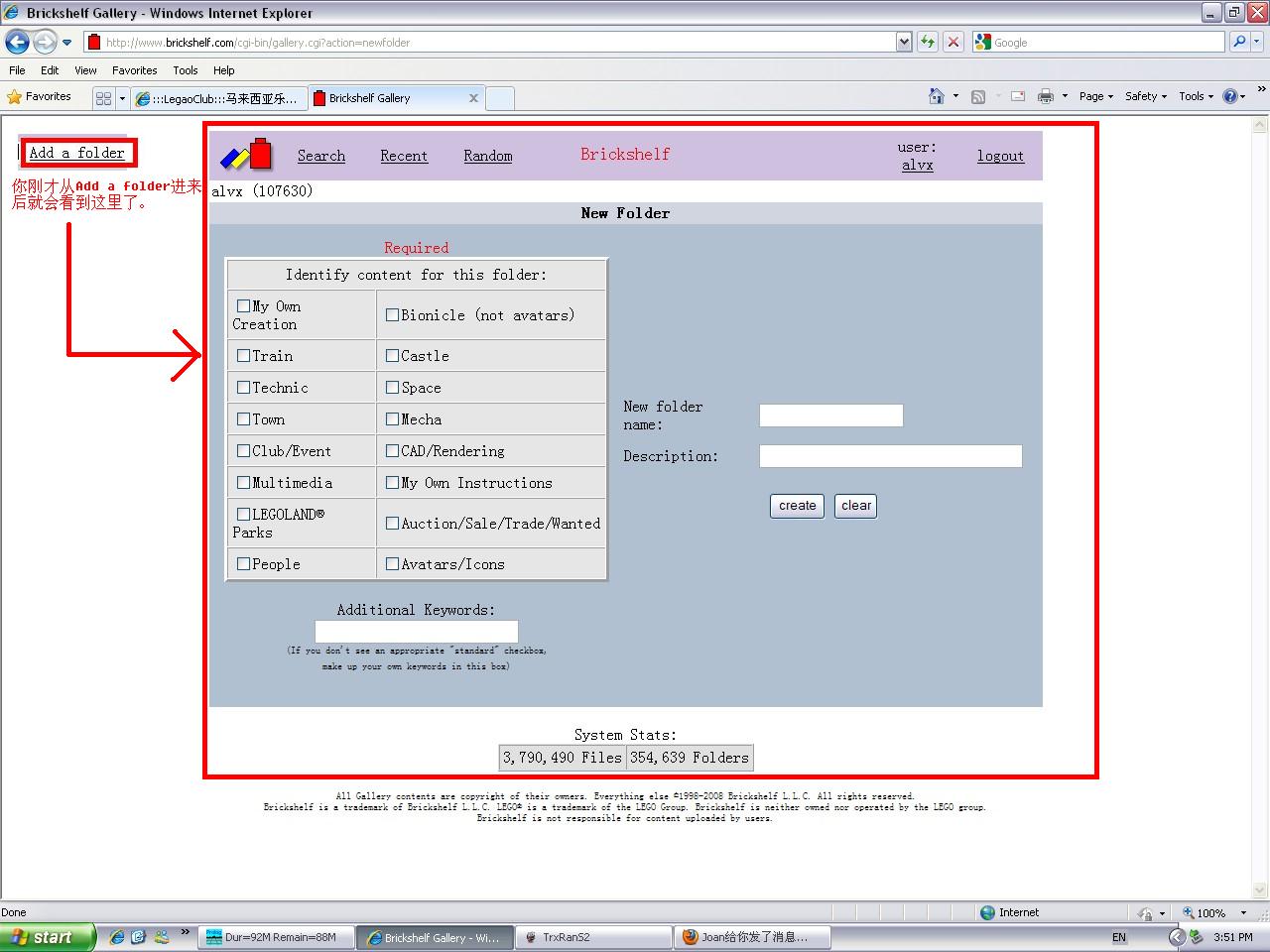Click the RSS Feeds icon
The height and width of the screenshot is (952, 1270).
point(978,96)
